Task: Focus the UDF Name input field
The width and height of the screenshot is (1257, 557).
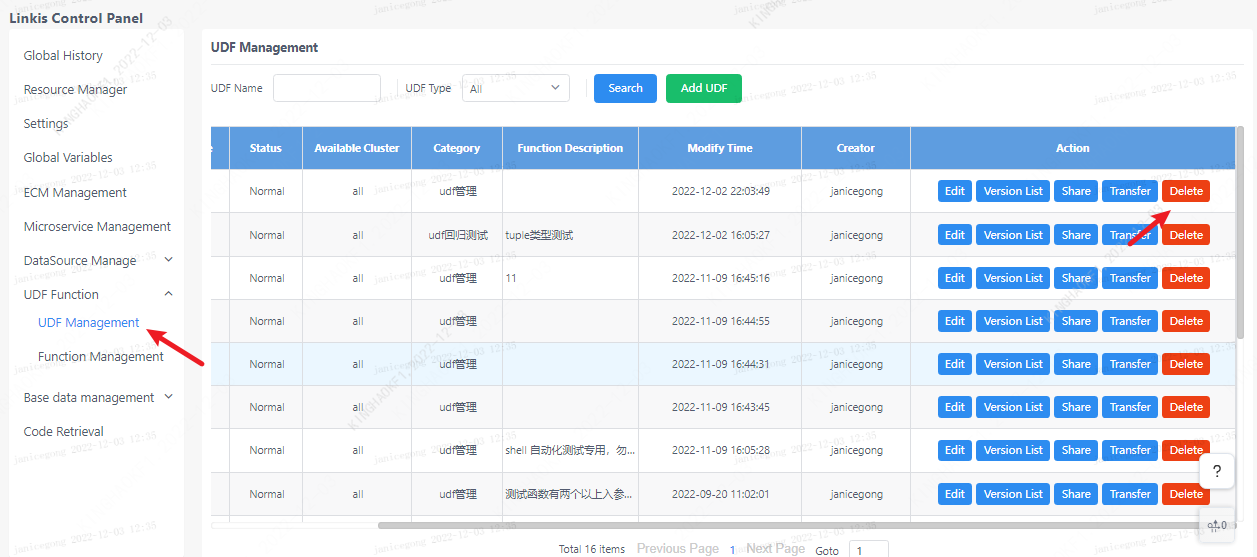Action: pos(326,88)
